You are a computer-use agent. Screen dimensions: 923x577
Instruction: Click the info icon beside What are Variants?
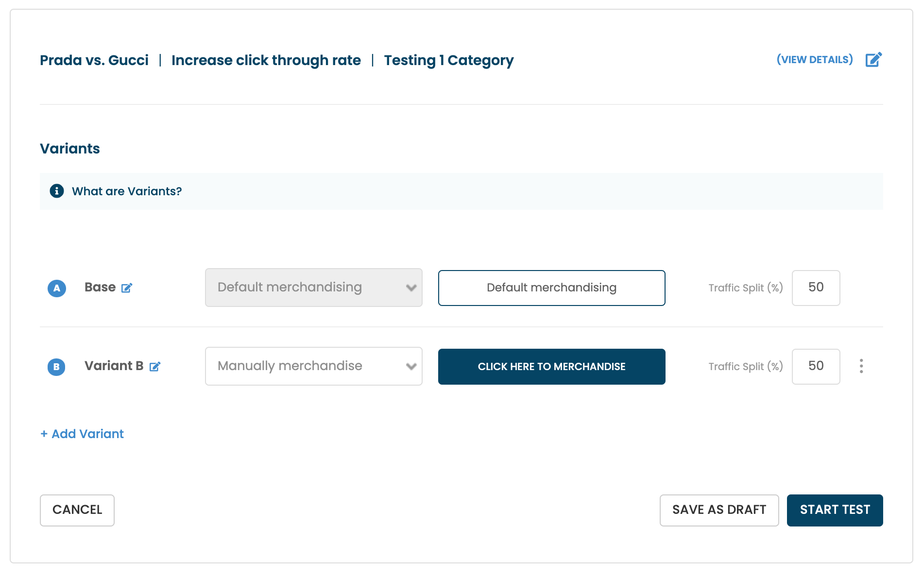tap(57, 191)
